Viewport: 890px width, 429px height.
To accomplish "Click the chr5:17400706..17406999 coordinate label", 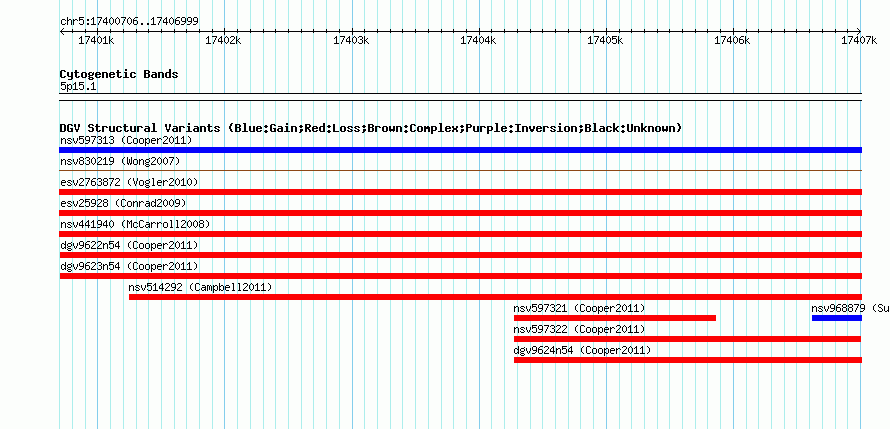I will coord(129,21).
